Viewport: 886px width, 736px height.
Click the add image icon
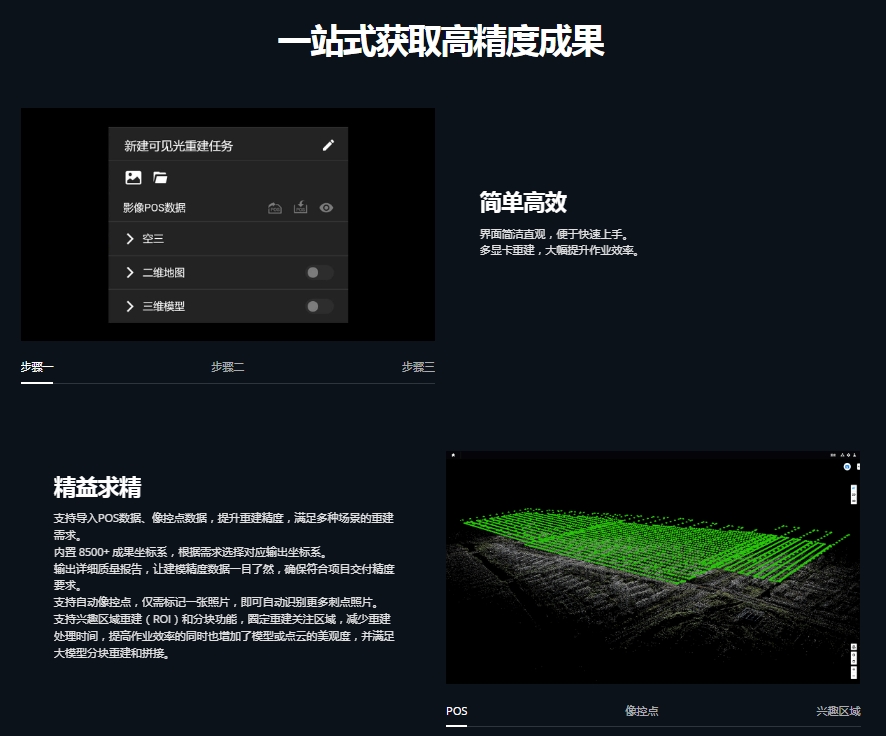[133, 178]
